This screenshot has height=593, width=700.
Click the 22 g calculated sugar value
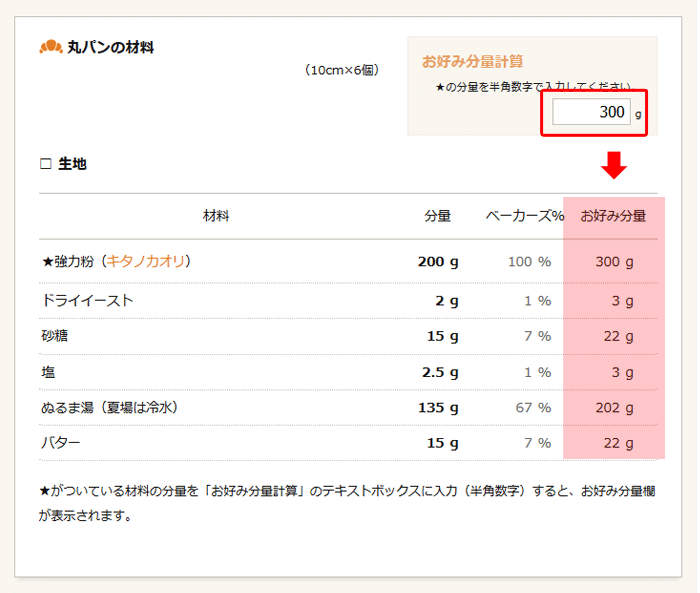tap(619, 336)
